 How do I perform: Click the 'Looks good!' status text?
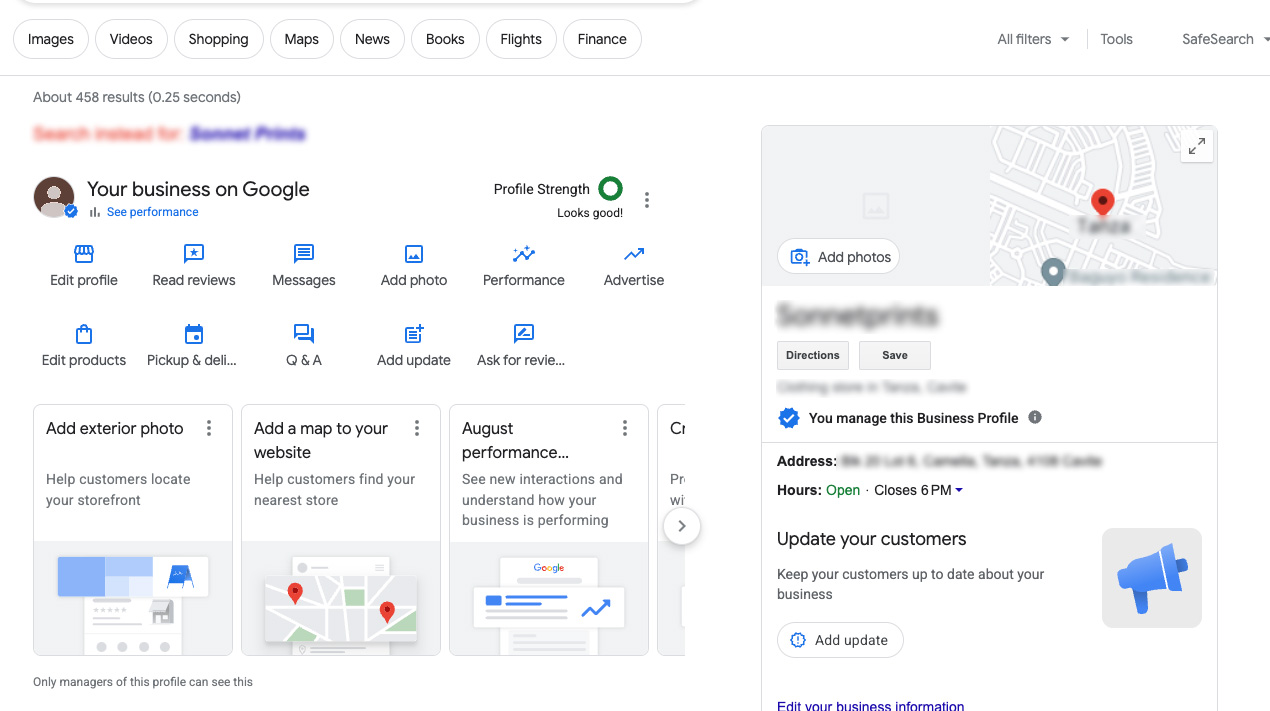click(590, 213)
